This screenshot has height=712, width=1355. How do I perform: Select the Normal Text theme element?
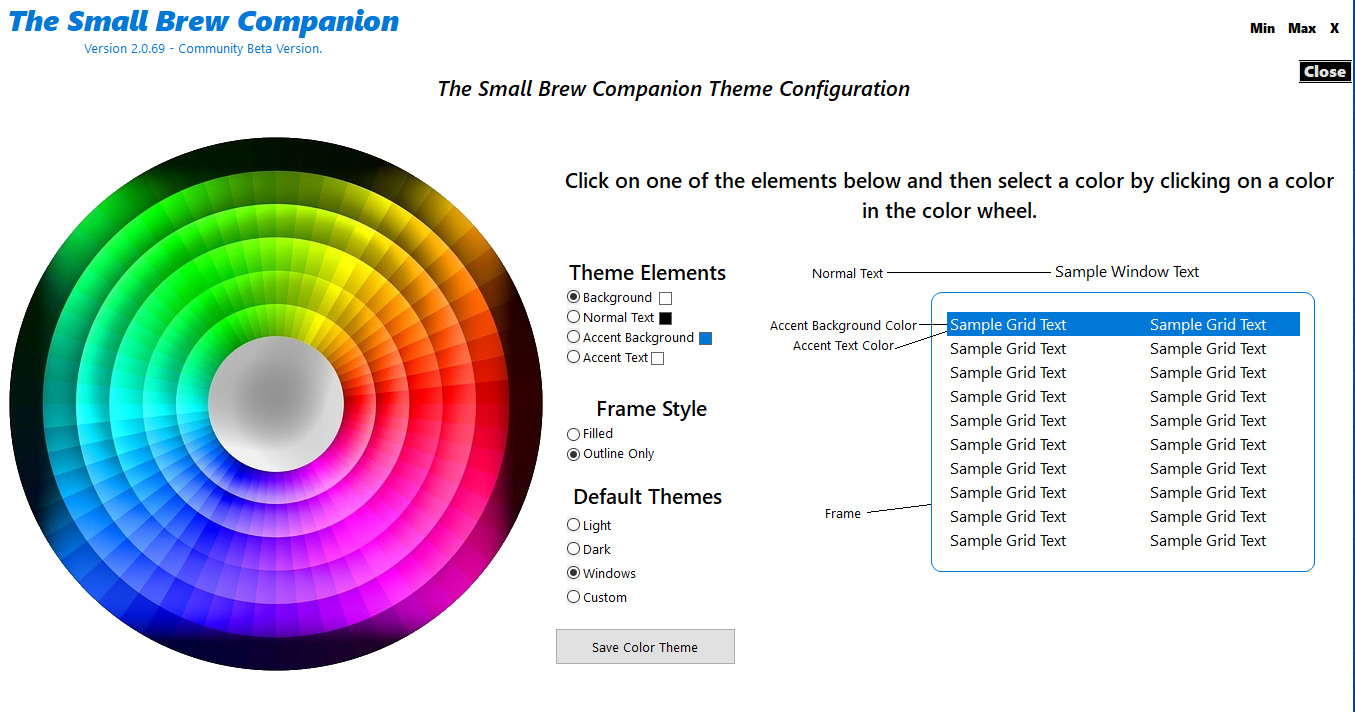click(573, 317)
